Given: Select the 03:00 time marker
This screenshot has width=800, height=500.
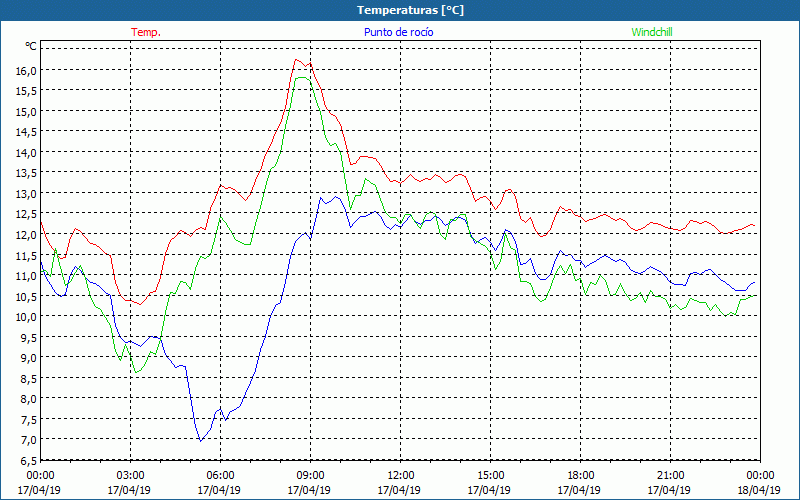Looking at the screenshot, I should tap(130, 475).
